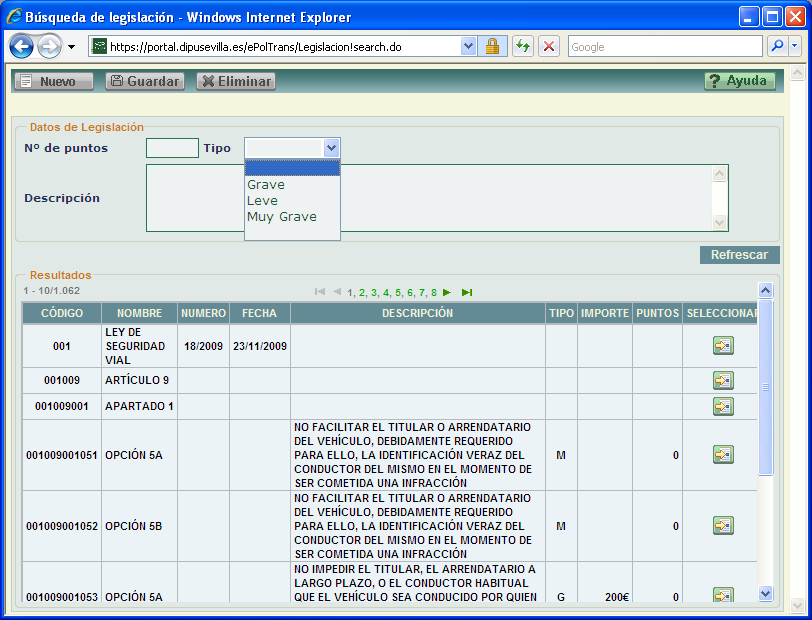Open address bar URL history dropdown

coord(469,47)
